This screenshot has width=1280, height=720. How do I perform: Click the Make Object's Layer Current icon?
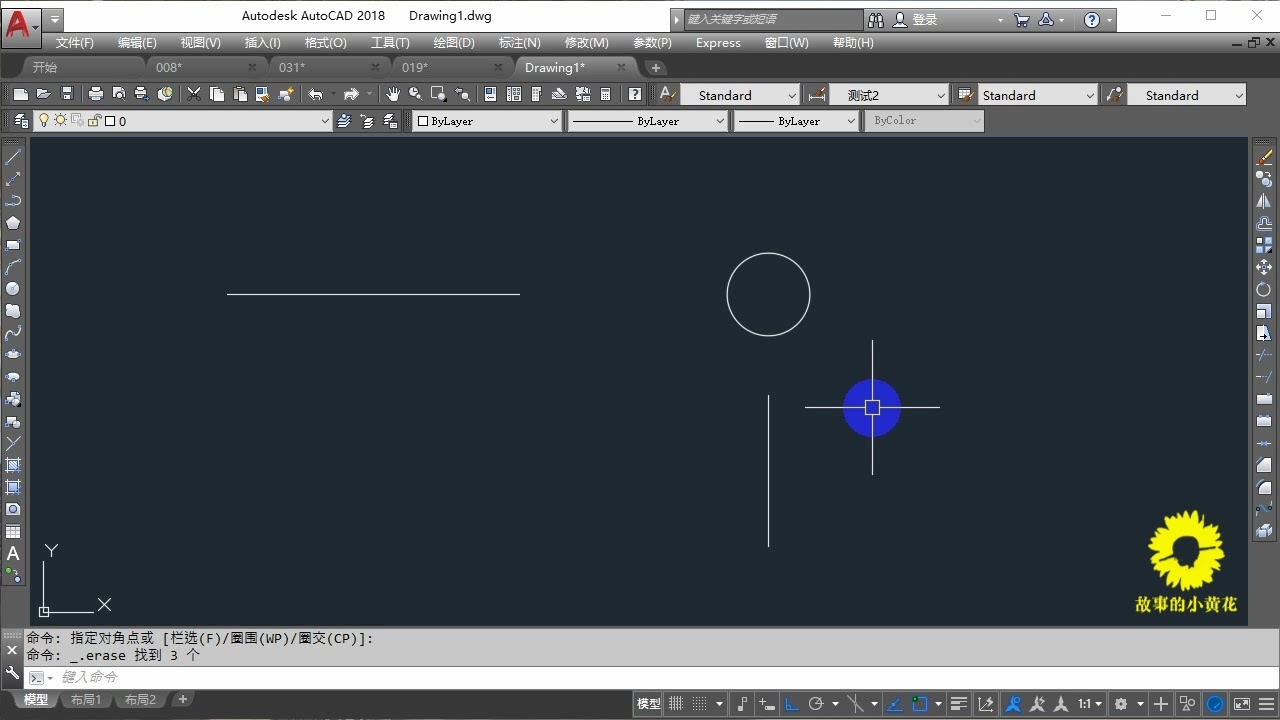coord(344,121)
